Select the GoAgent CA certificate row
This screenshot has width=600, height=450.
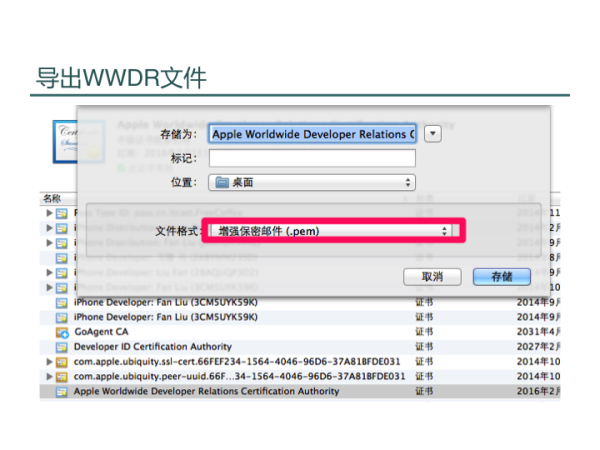[300, 332]
